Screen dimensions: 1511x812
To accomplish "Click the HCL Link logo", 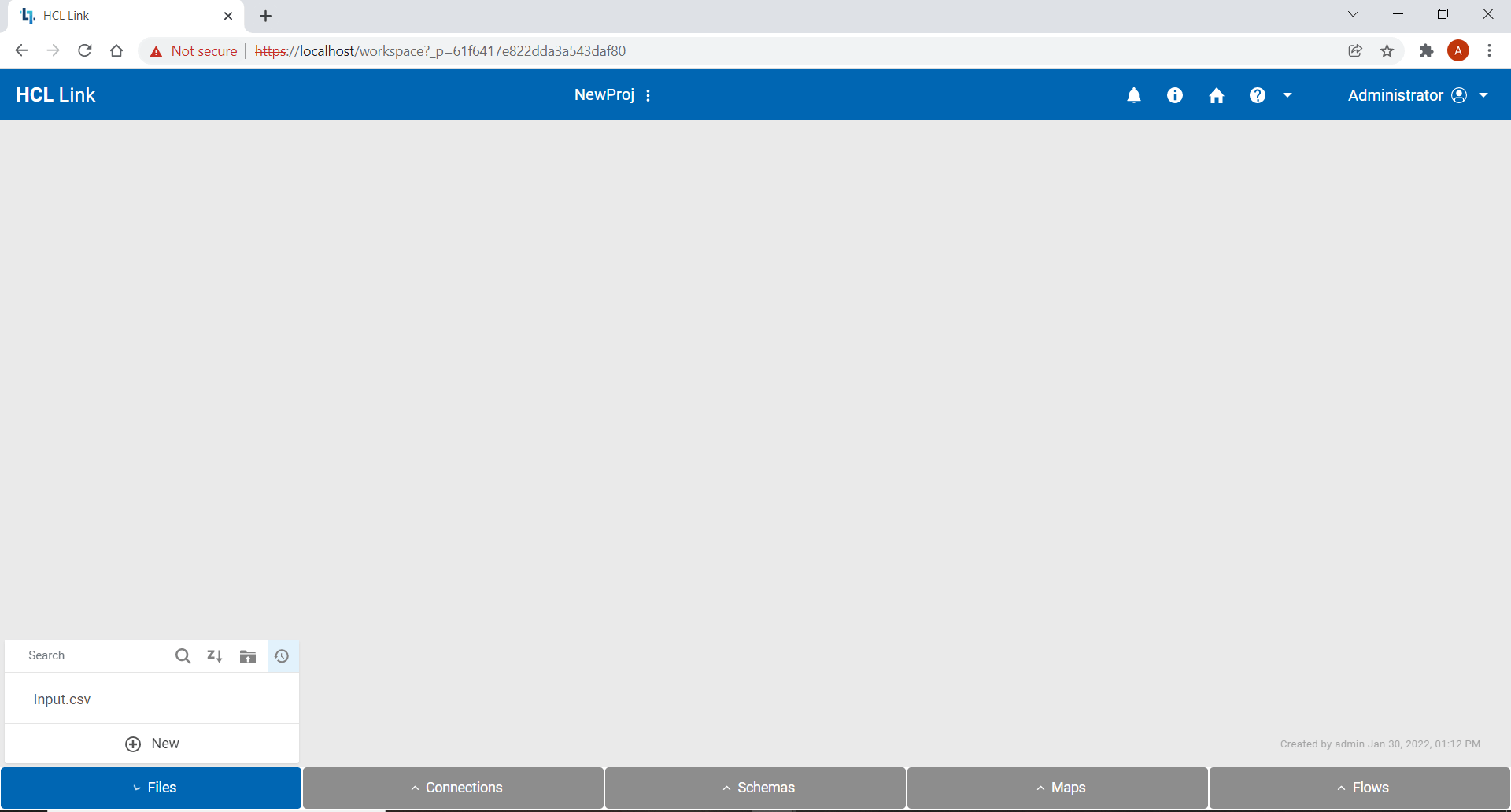I will pyautogui.click(x=55, y=94).
